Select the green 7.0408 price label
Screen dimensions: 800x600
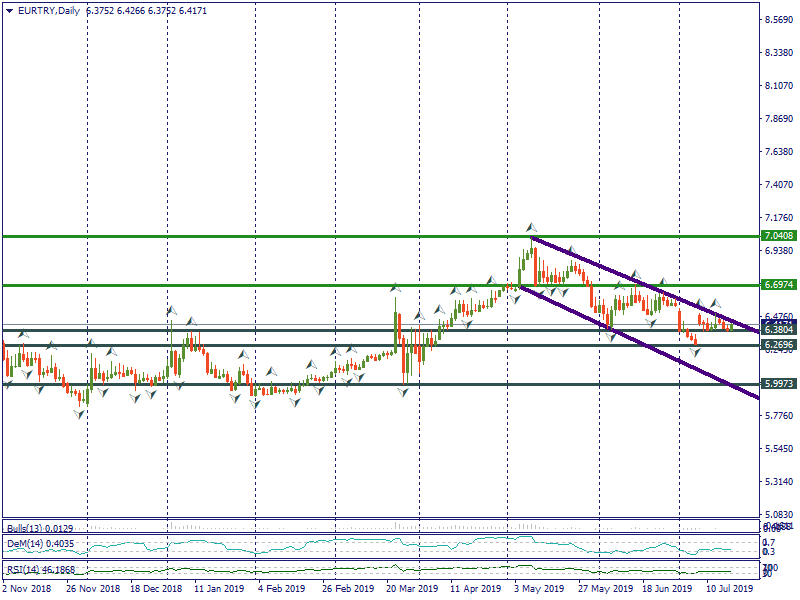click(x=778, y=236)
